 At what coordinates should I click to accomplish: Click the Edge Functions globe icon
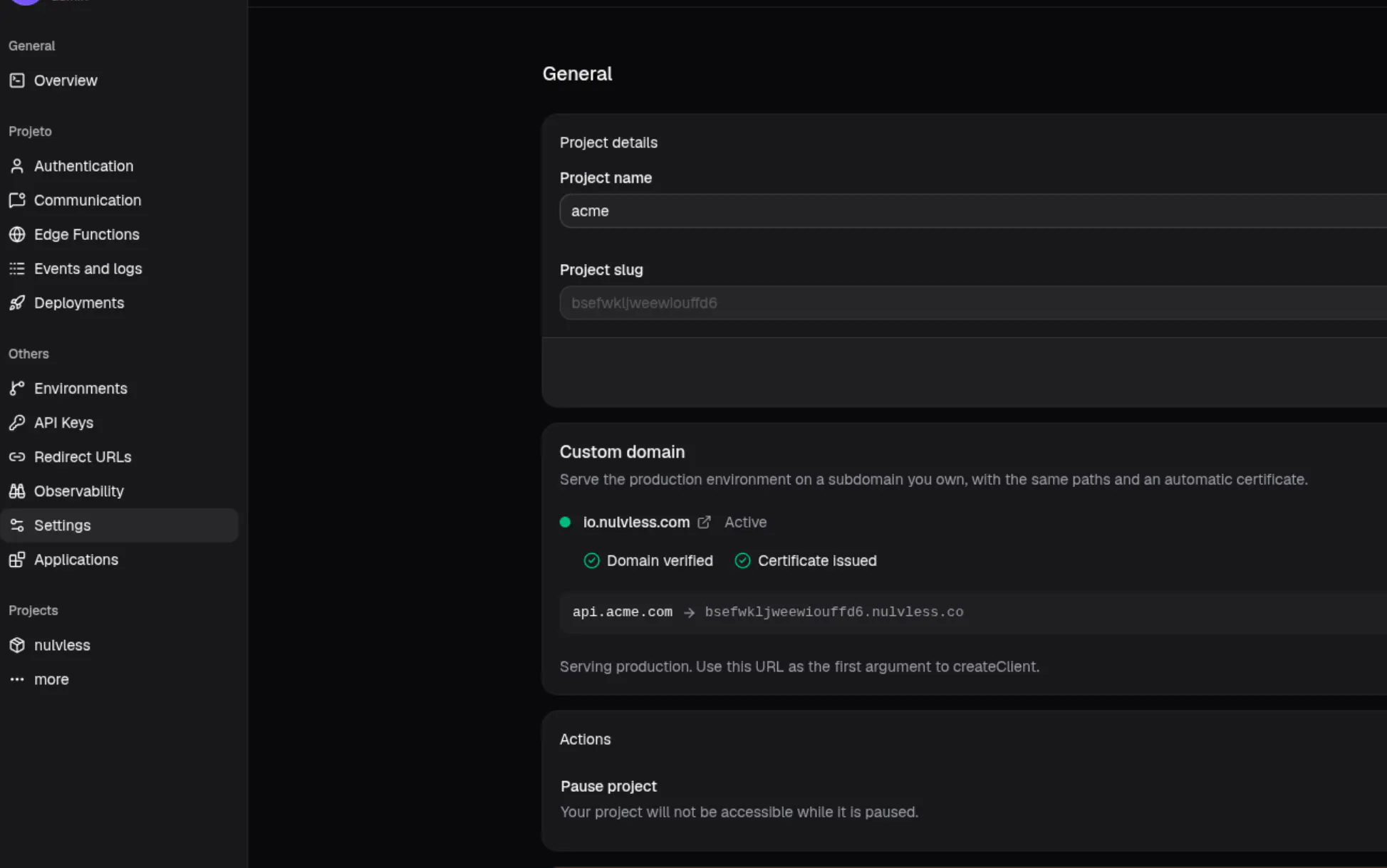point(17,234)
